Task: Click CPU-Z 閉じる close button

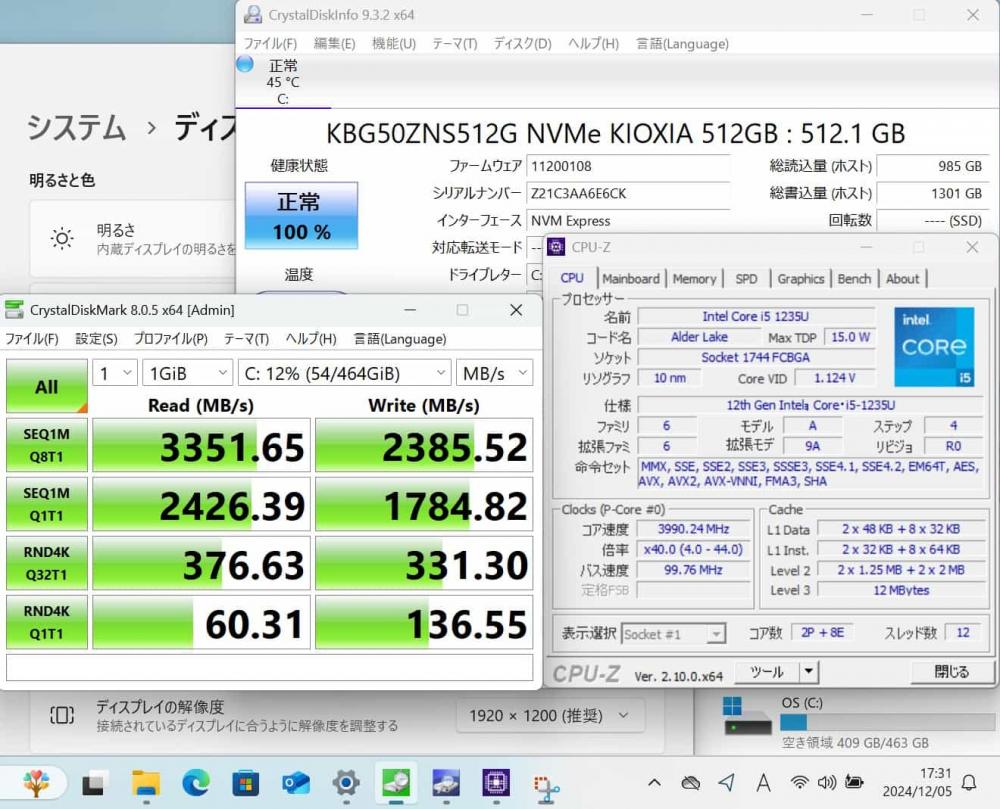Action: tap(951, 671)
